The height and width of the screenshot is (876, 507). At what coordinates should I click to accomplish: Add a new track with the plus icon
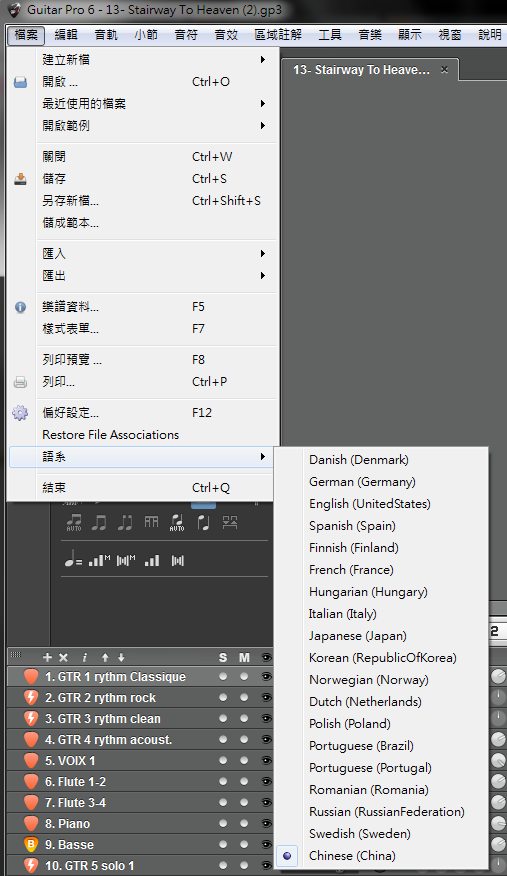point(47,658)
